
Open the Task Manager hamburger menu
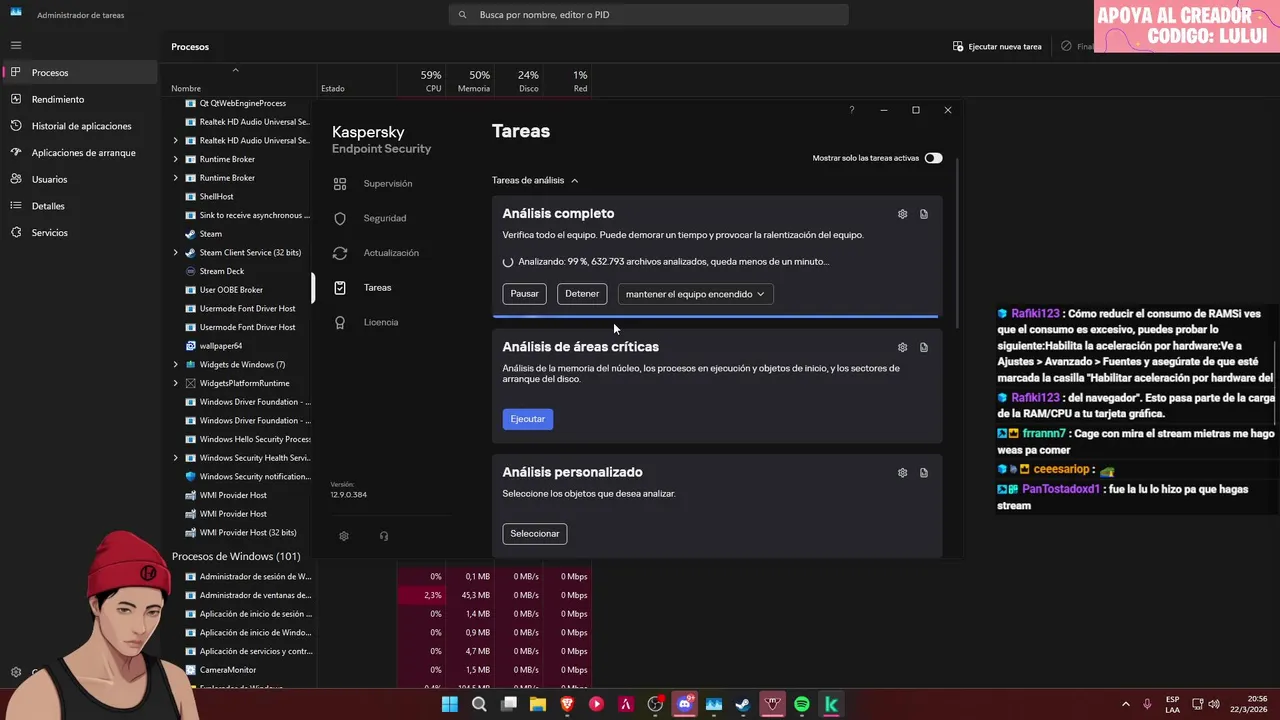pos(16,45)
